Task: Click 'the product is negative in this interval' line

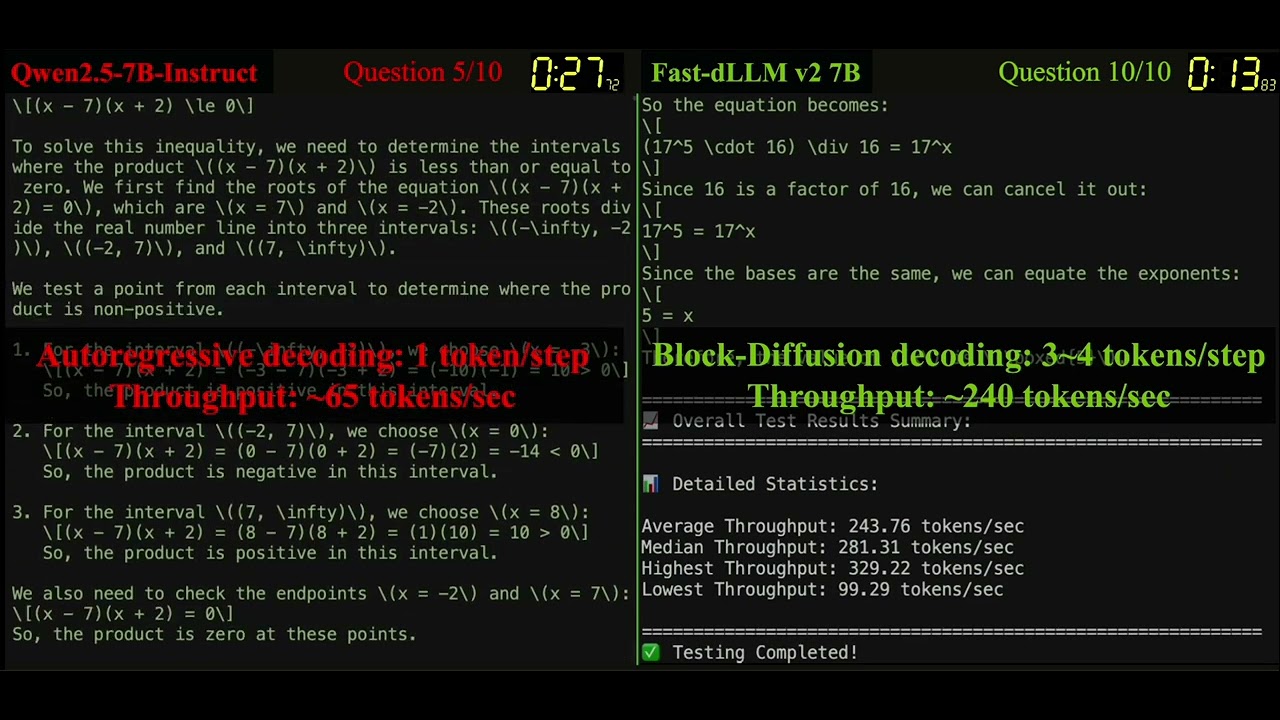Action: [x=270, y=472]
